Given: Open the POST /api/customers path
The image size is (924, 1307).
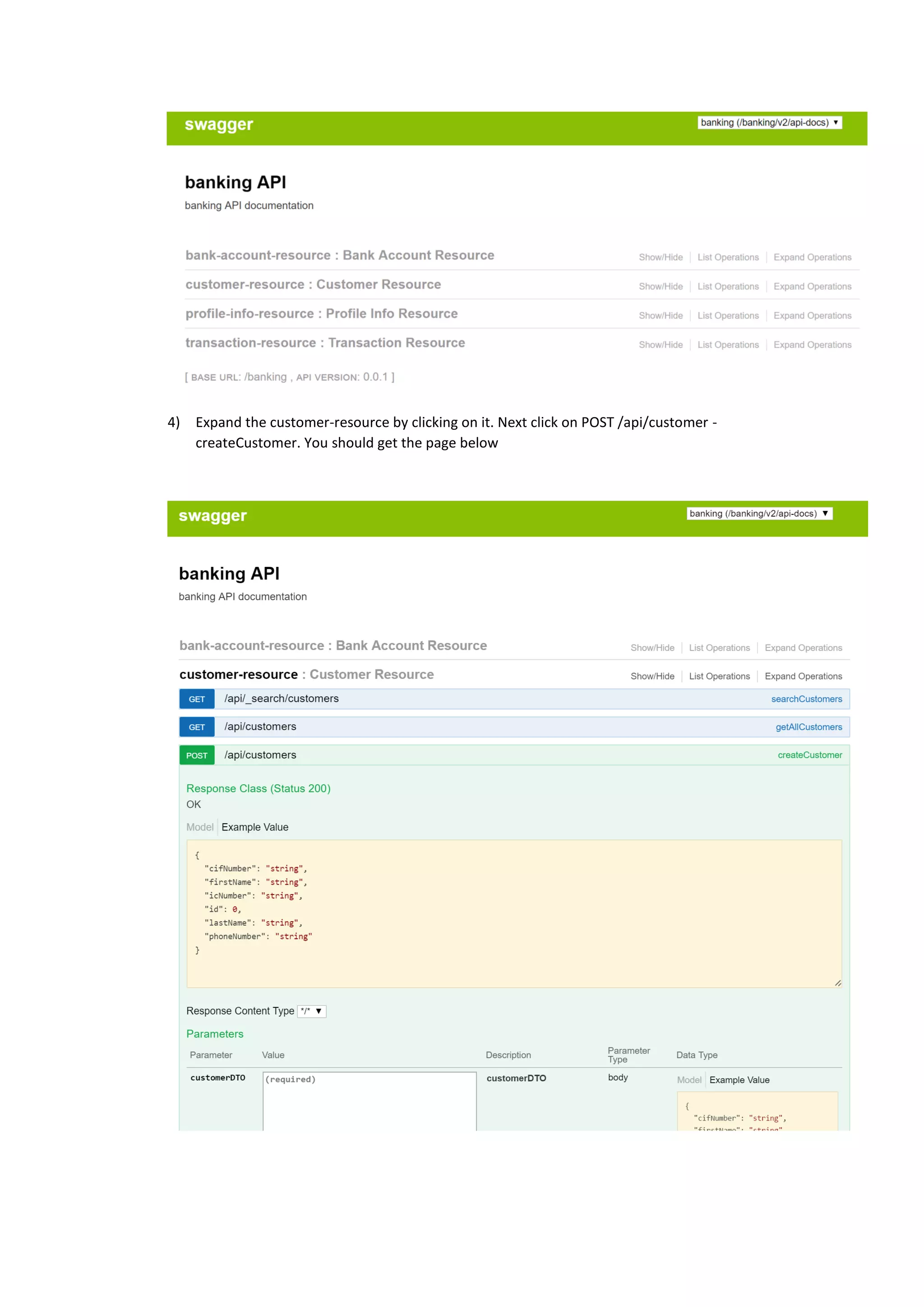Looking at the screenshot, I should coord(260,755).
